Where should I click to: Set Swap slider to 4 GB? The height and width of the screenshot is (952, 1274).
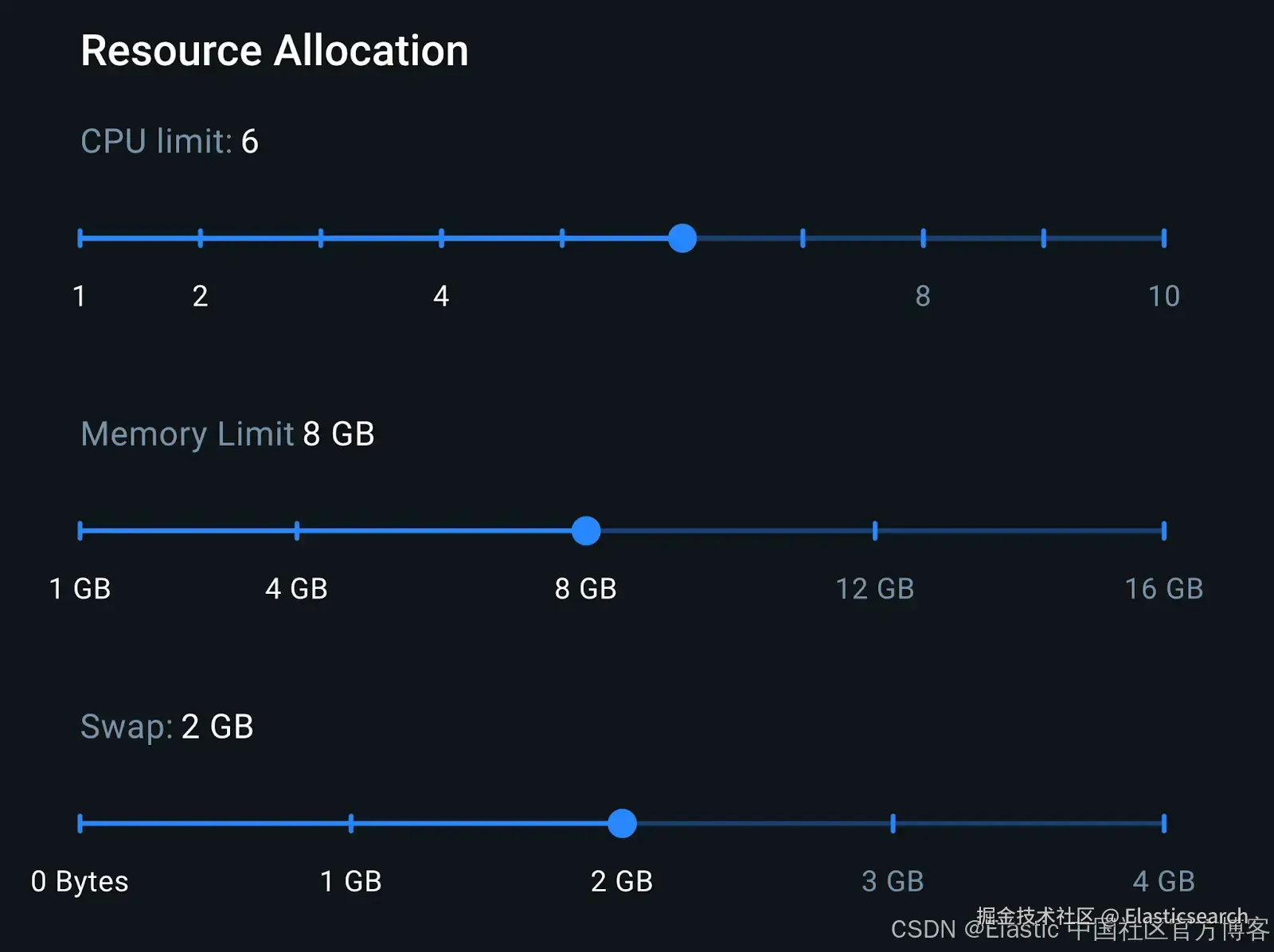tap(1163, 823)
